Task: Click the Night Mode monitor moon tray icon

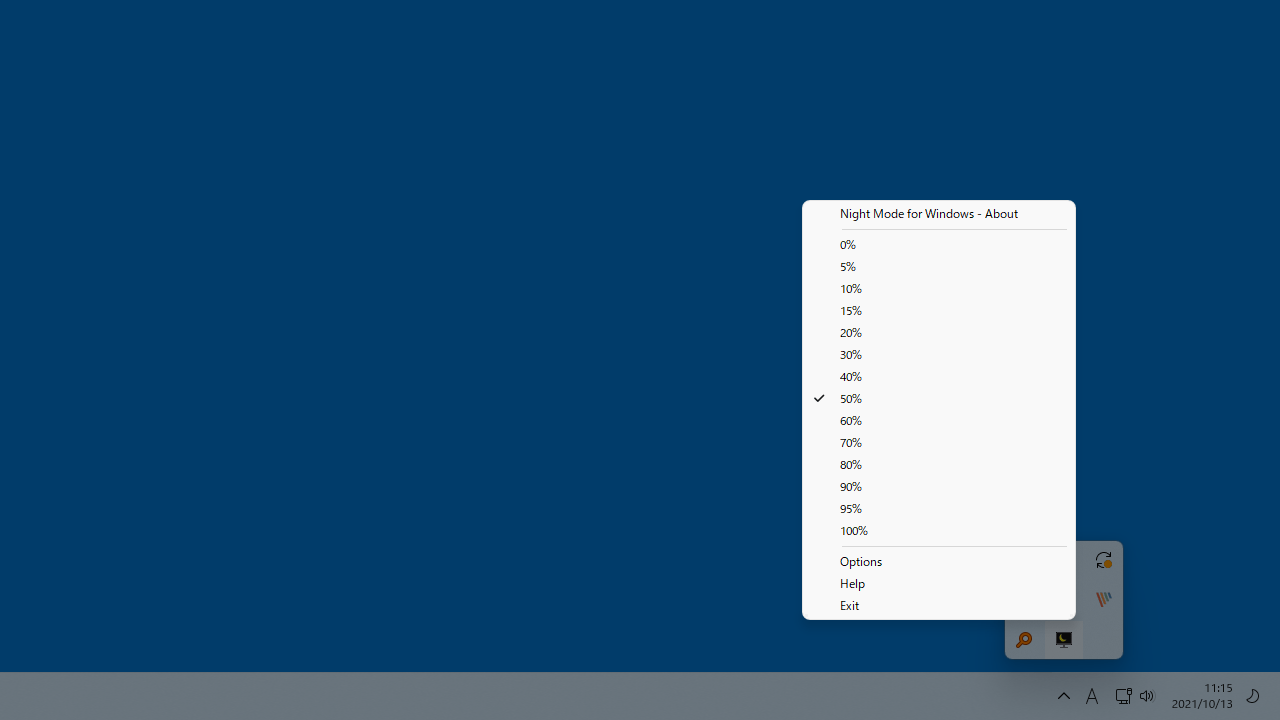Action: click(1064, 640)
